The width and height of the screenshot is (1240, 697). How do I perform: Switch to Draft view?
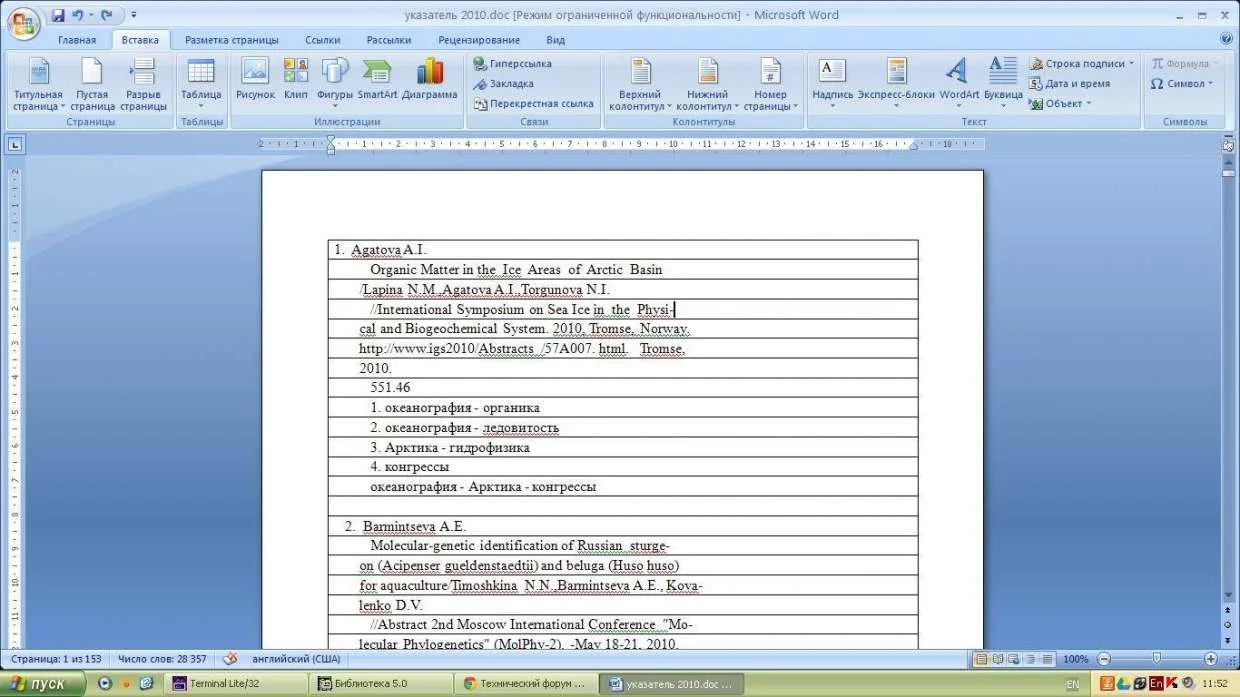coord(1046,659)
